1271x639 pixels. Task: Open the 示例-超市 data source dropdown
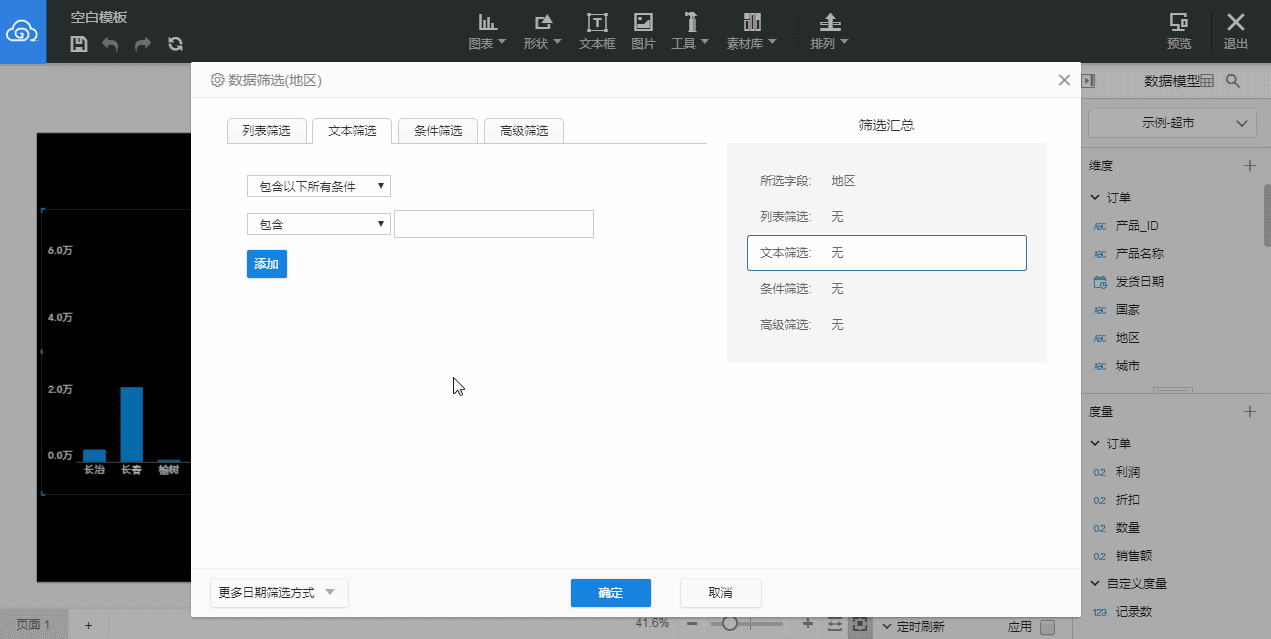coord(1172,123)
